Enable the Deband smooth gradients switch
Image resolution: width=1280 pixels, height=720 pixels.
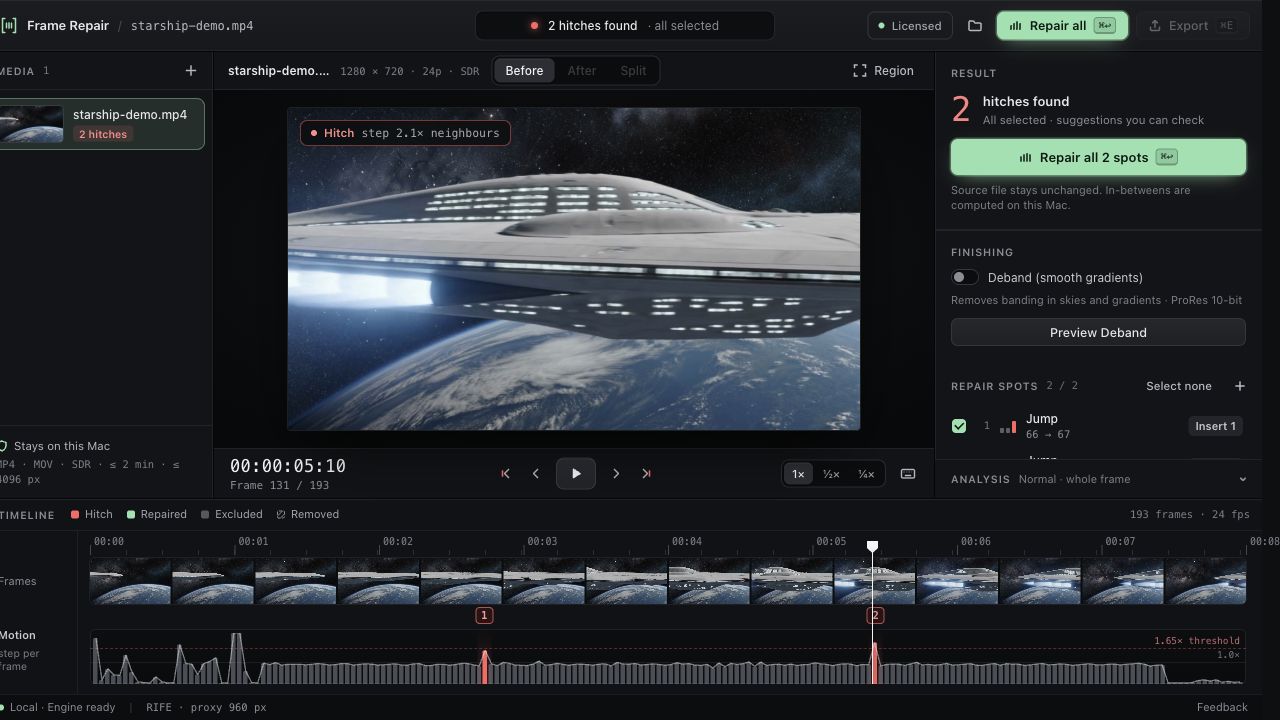click(x=965, y=278)
